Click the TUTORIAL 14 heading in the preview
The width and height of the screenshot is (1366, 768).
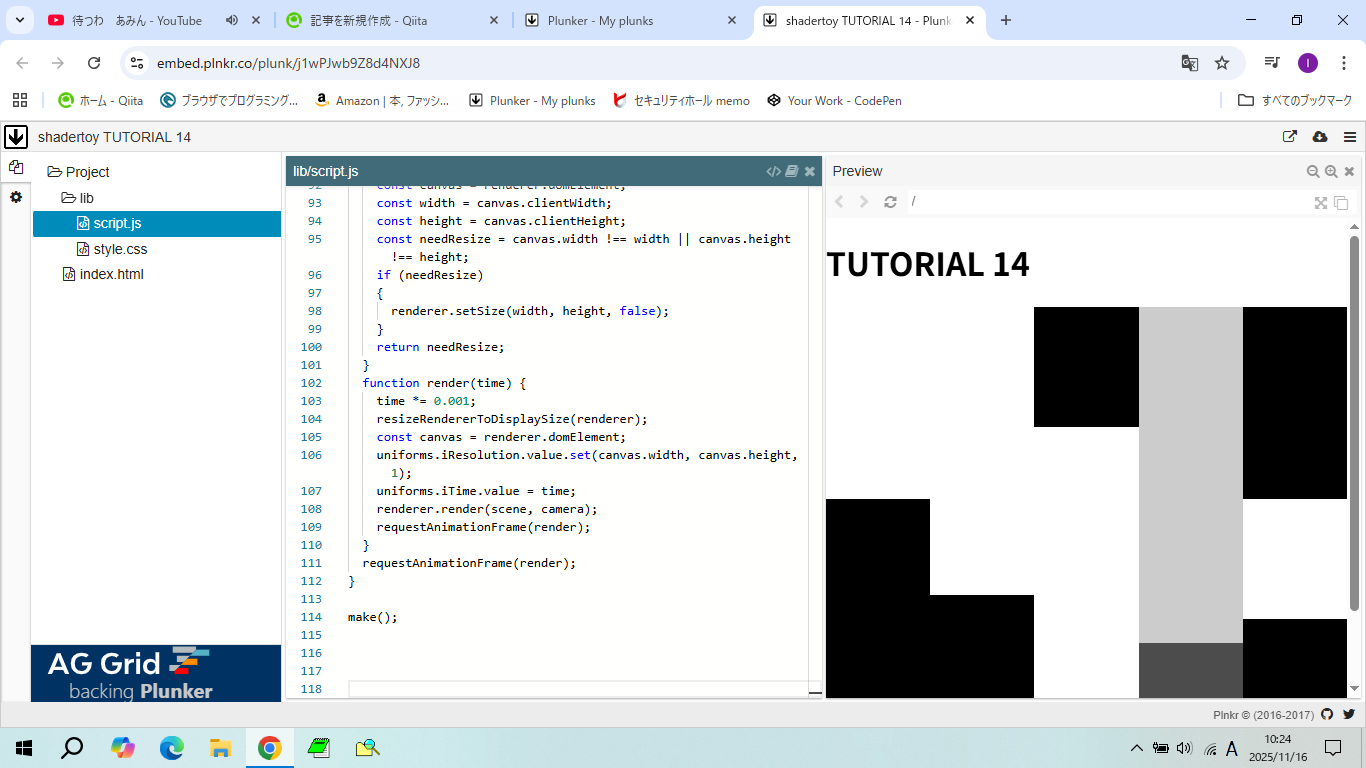coord(928,264)
